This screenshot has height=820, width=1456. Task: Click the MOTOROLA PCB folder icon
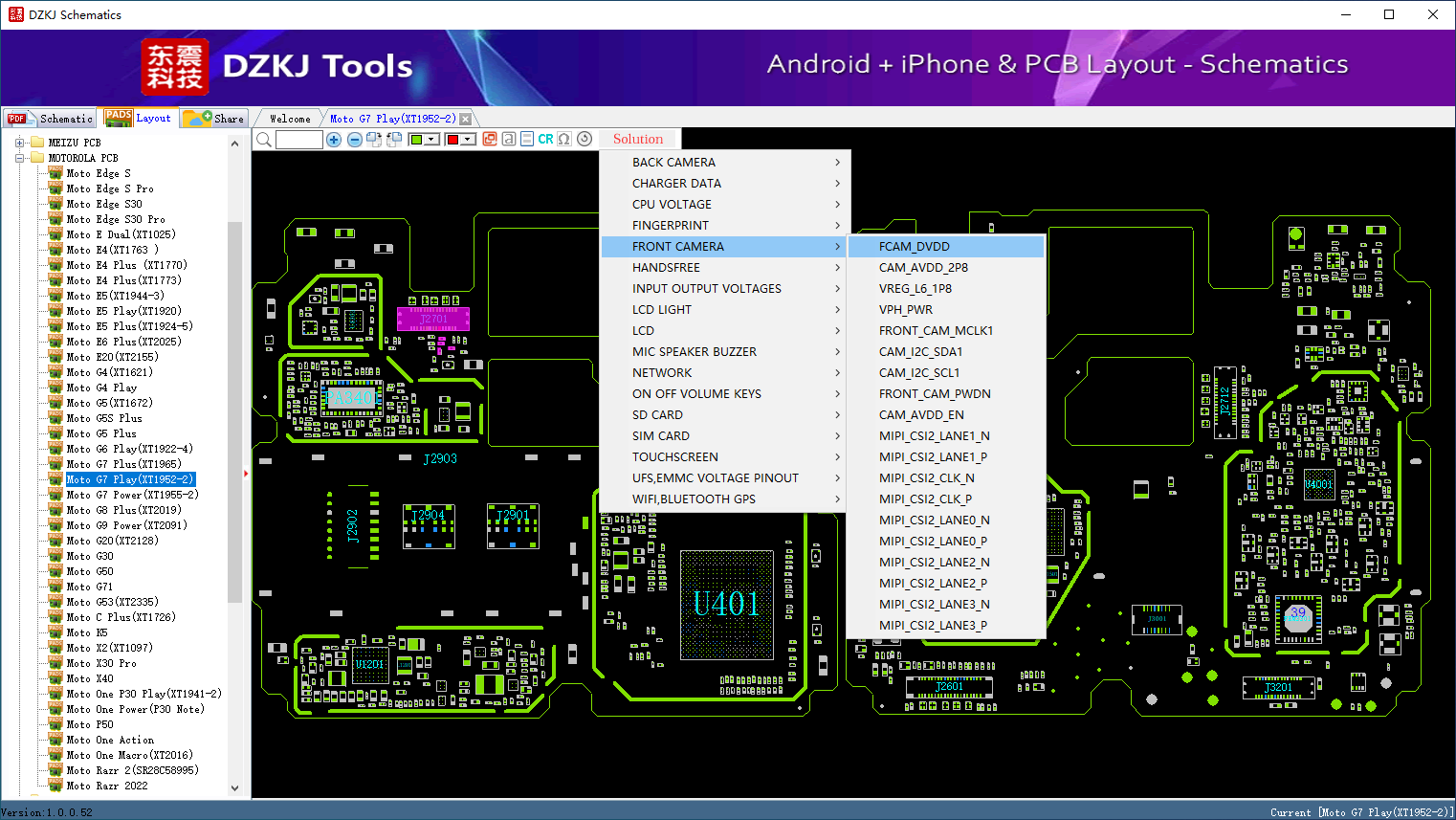[37, 158]
